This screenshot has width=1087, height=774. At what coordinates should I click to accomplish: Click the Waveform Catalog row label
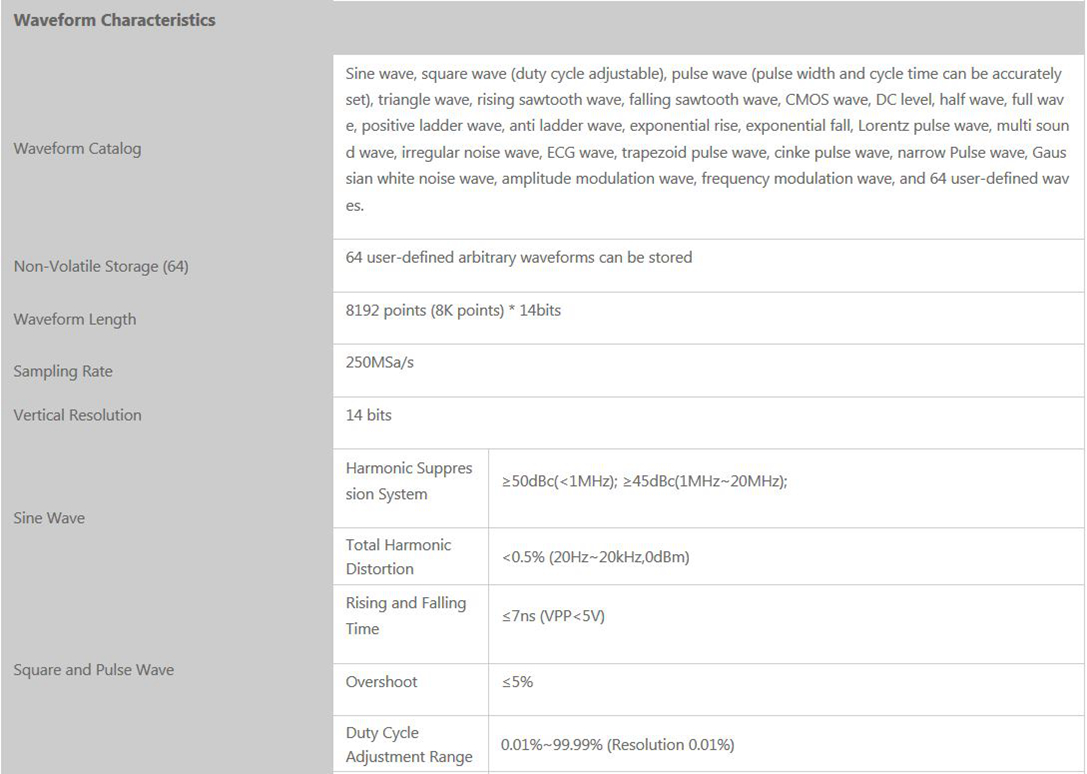point(77,149)
